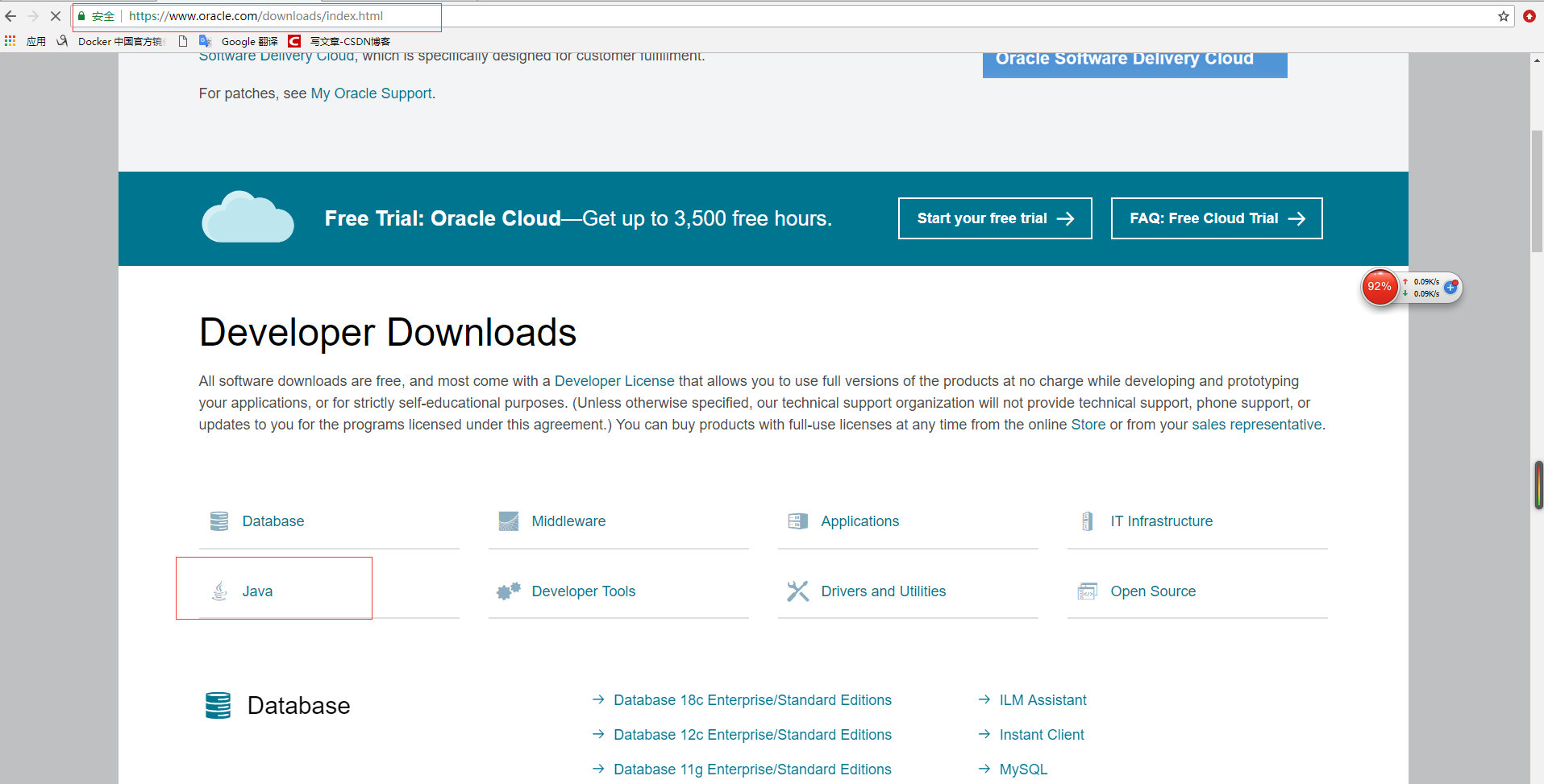Click the blank page bookmark icon
Screen dimensions: 1544x784
point(183,41)
